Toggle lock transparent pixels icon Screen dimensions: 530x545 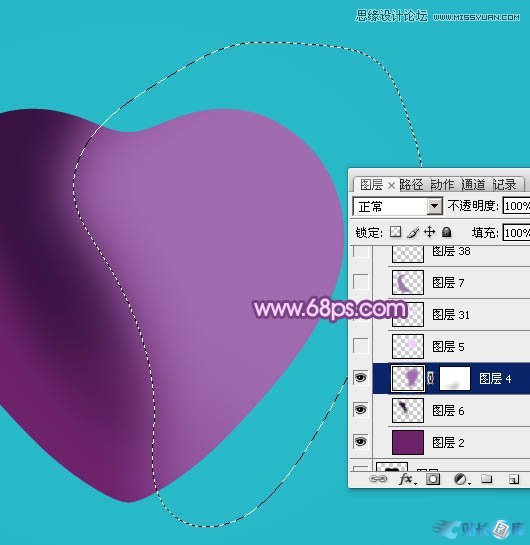[396, 232]
